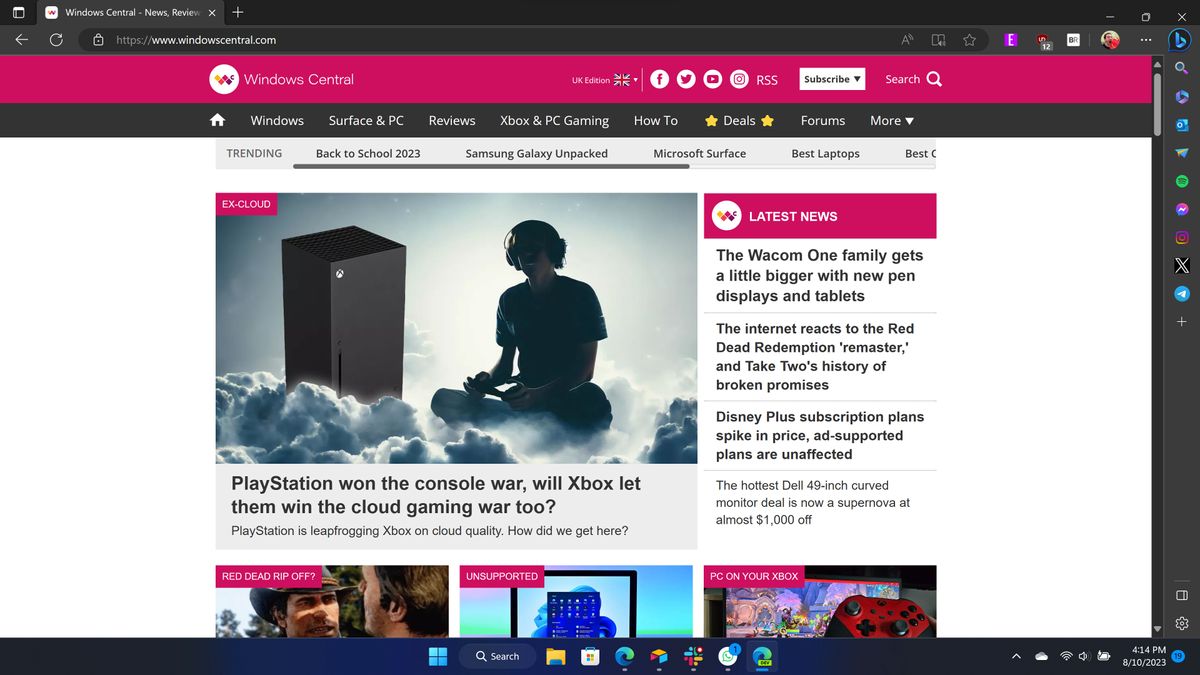This screenshot has width=1200, height=675.
Task: Open Disney Plus subscription price article
Action: (820, 435)
